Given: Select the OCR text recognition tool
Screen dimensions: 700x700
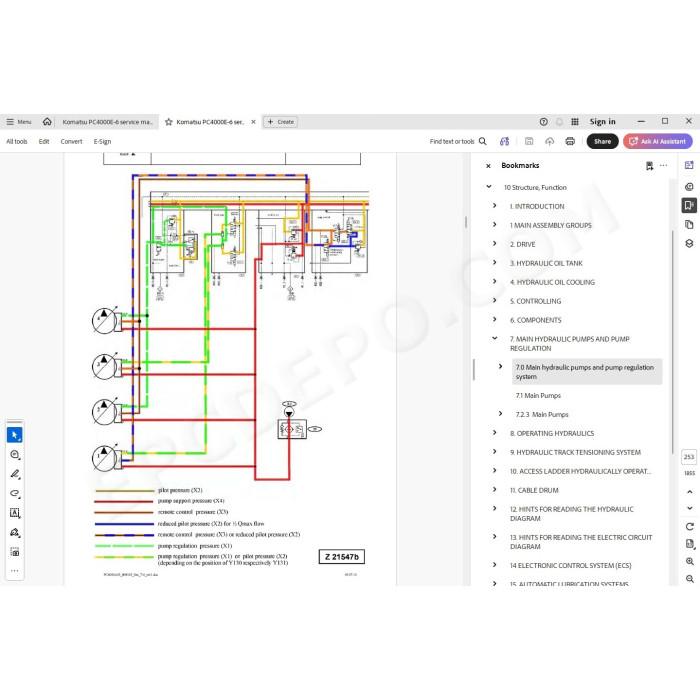Looking at the screenshot, I should (15, 552).
